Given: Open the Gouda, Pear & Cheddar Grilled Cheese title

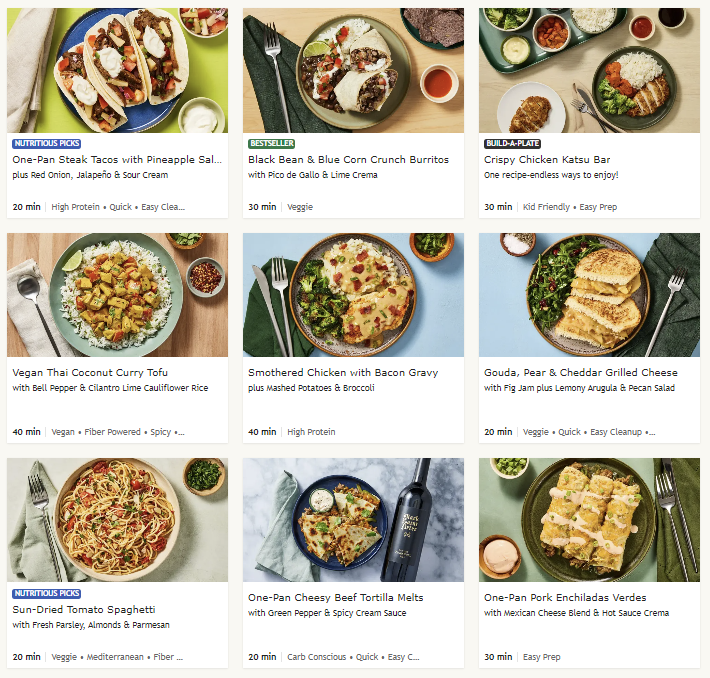Looking at the screenshot, I should point(580,373).
